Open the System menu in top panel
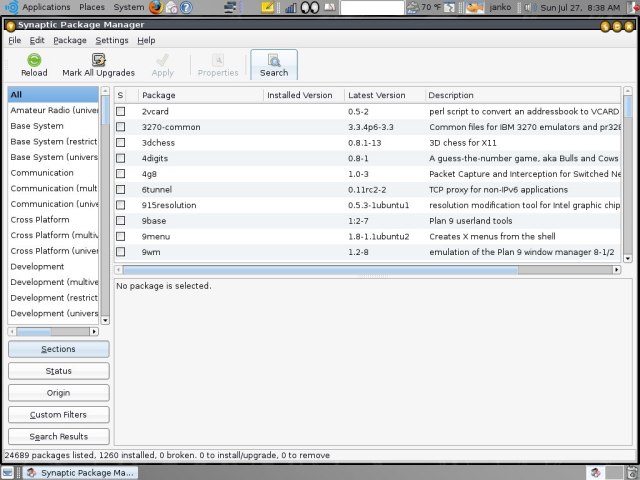Image resolution: width=640 pixels, height=480 pixels. click(x=129, y=7)
